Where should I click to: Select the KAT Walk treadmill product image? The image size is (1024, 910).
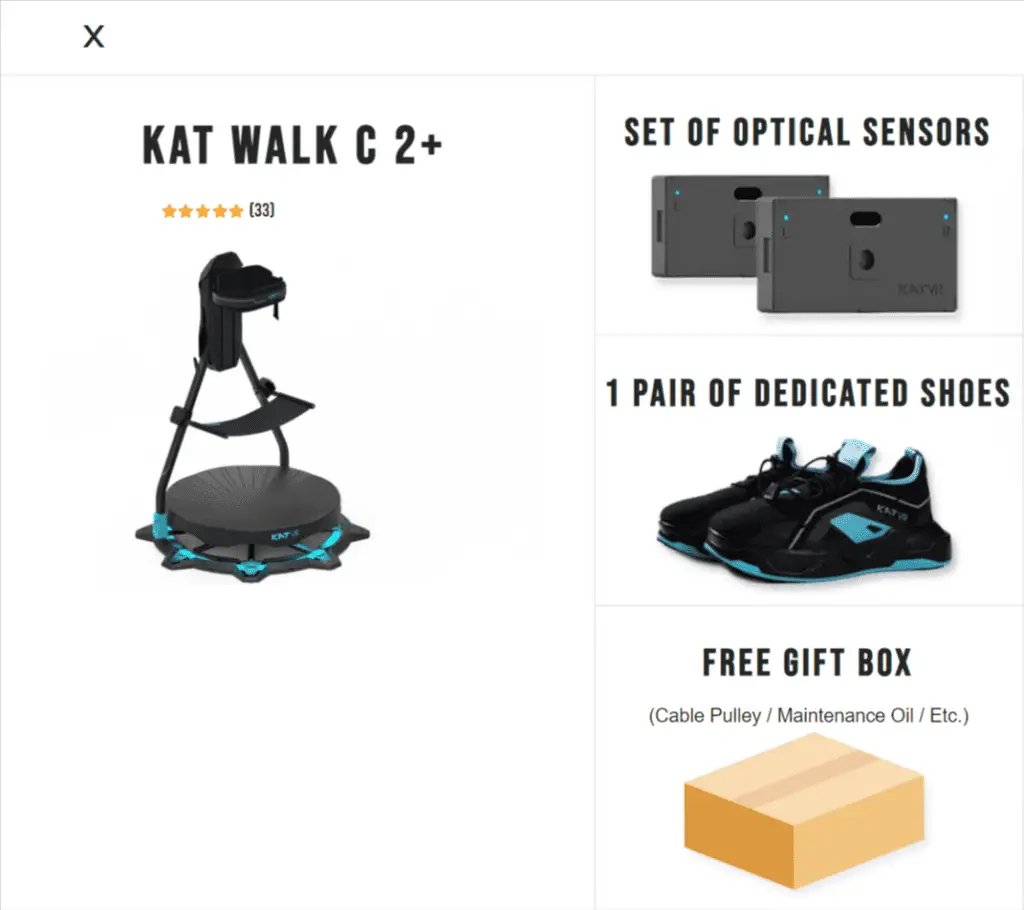[x=252, y=416]
